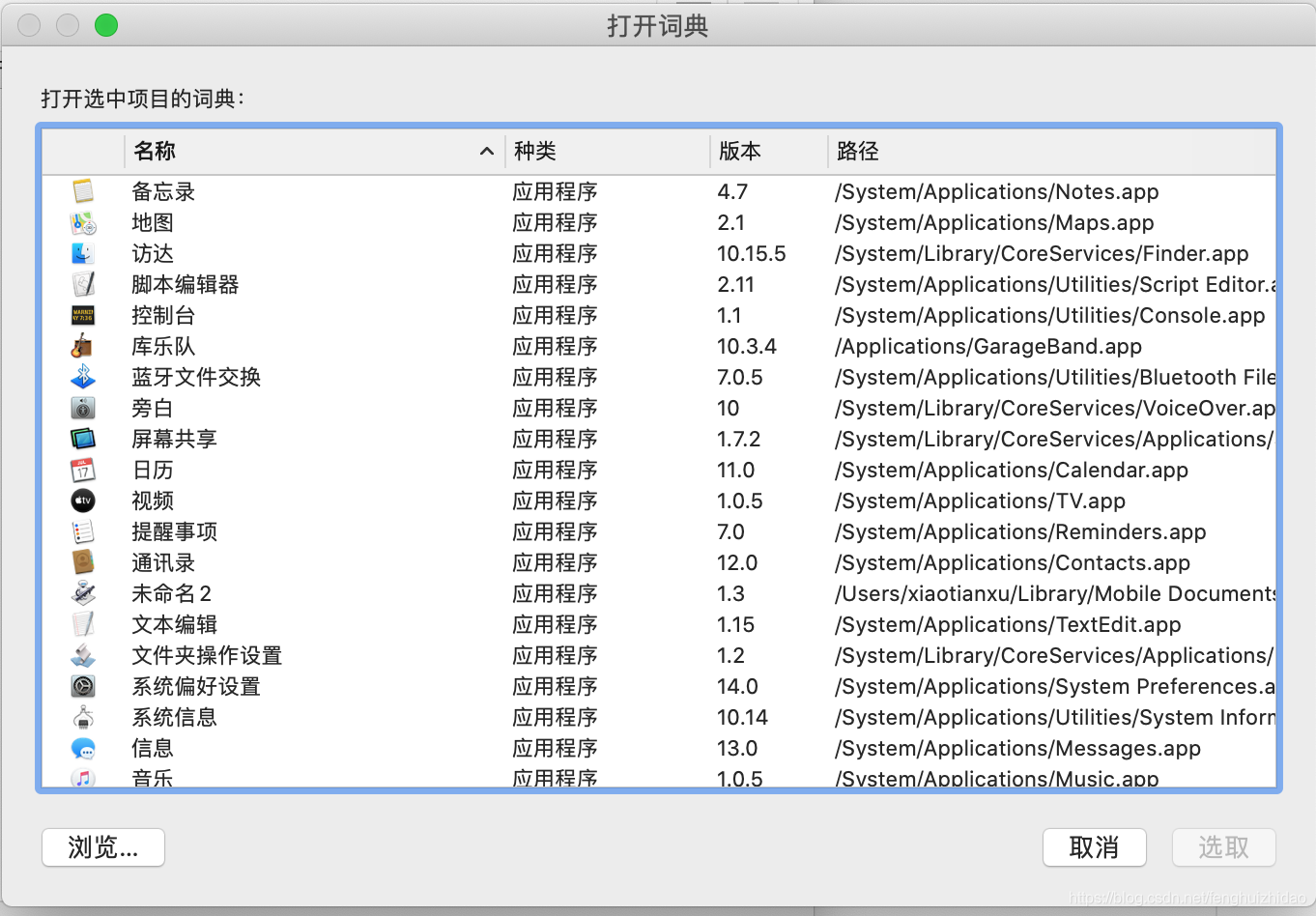Click the 未命名 2 Automator icon
This screenshot has width=1316, height=916.
(x=83, y=593)
